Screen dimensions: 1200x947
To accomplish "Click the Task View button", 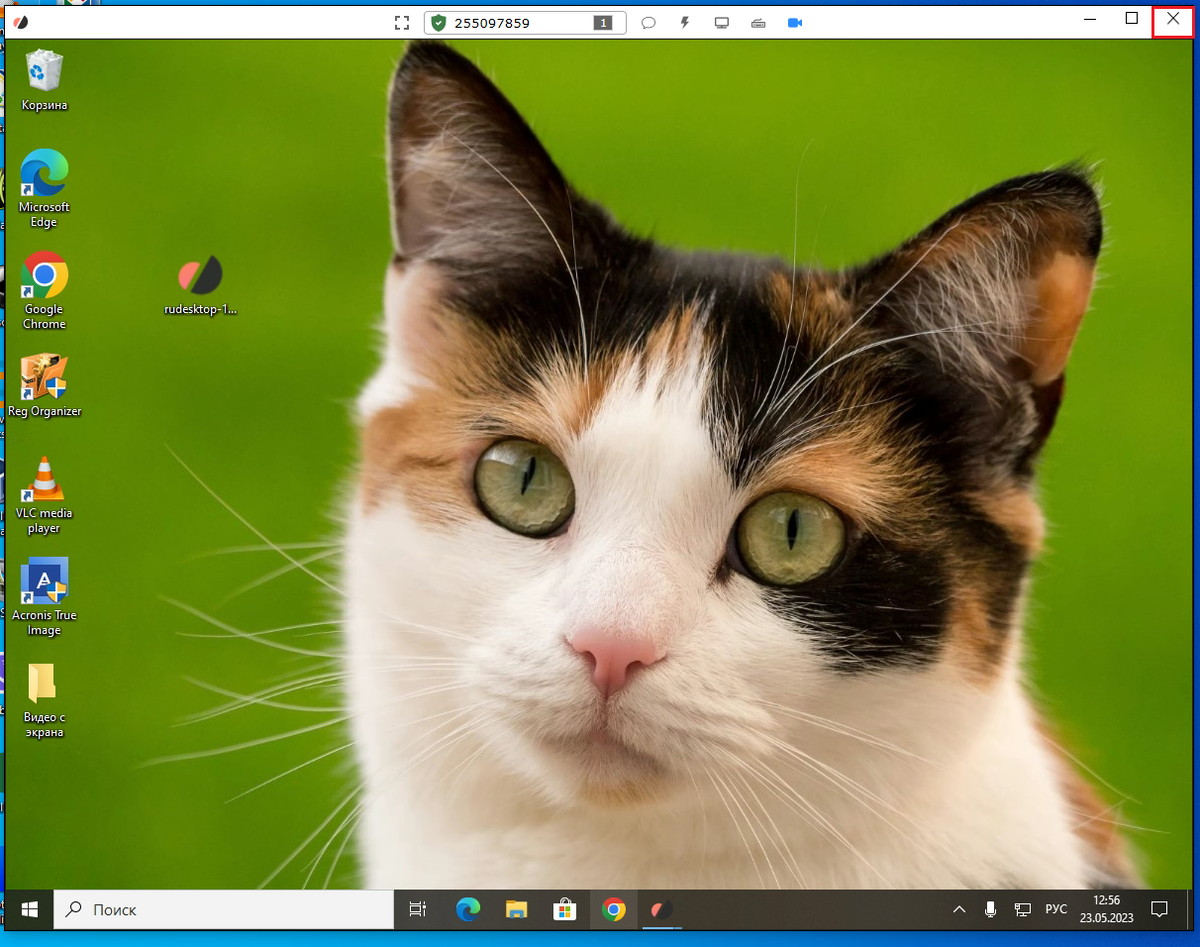I will point(417,909).
